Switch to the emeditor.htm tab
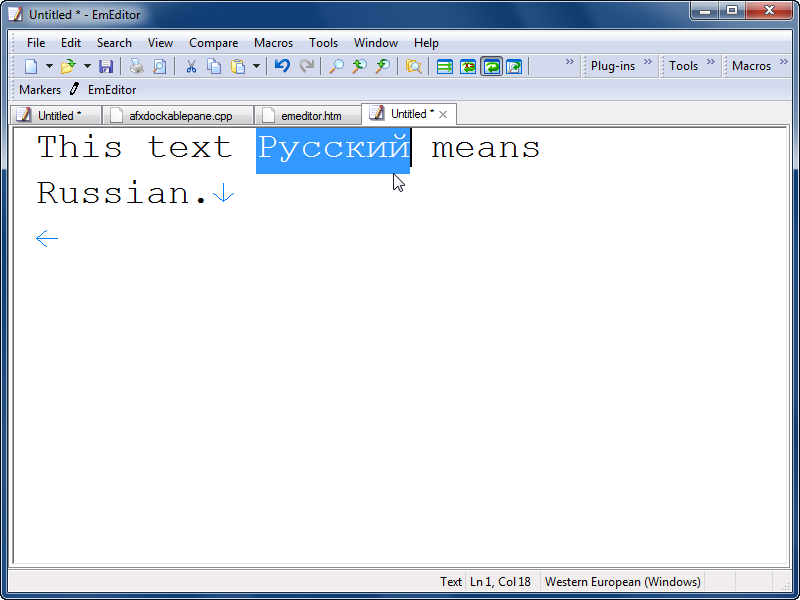 (x=308, y=116)
